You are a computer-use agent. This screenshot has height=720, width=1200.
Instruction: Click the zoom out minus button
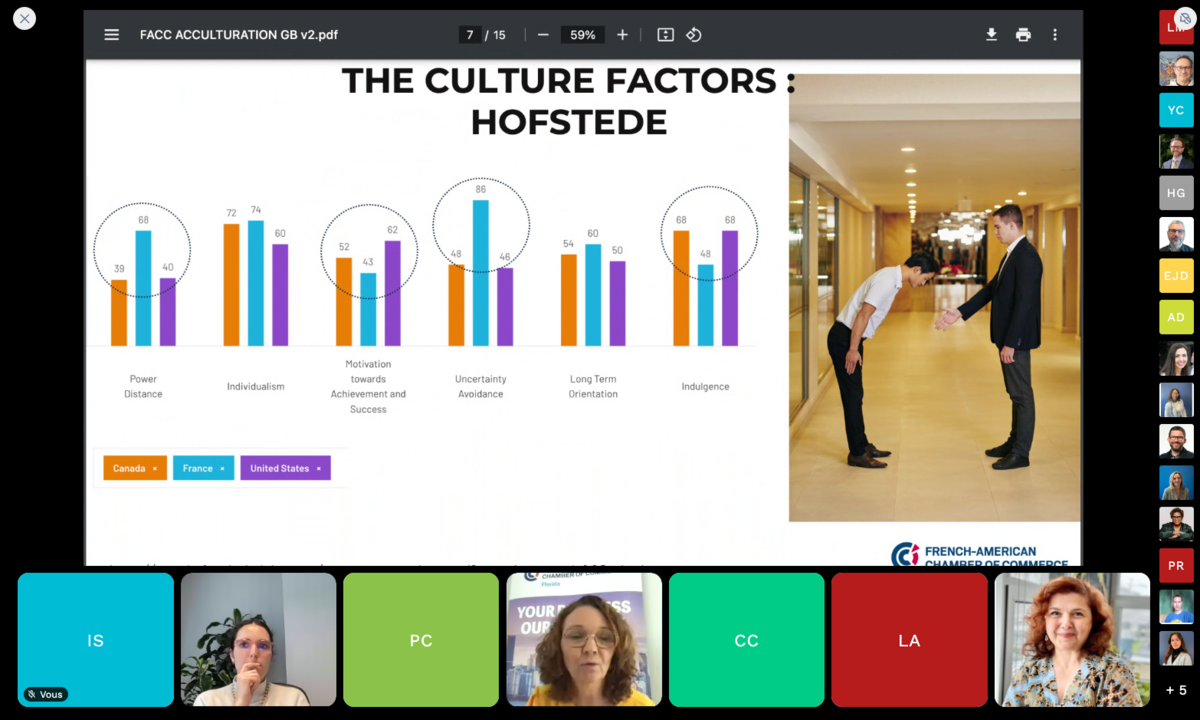tap(543, 35)
